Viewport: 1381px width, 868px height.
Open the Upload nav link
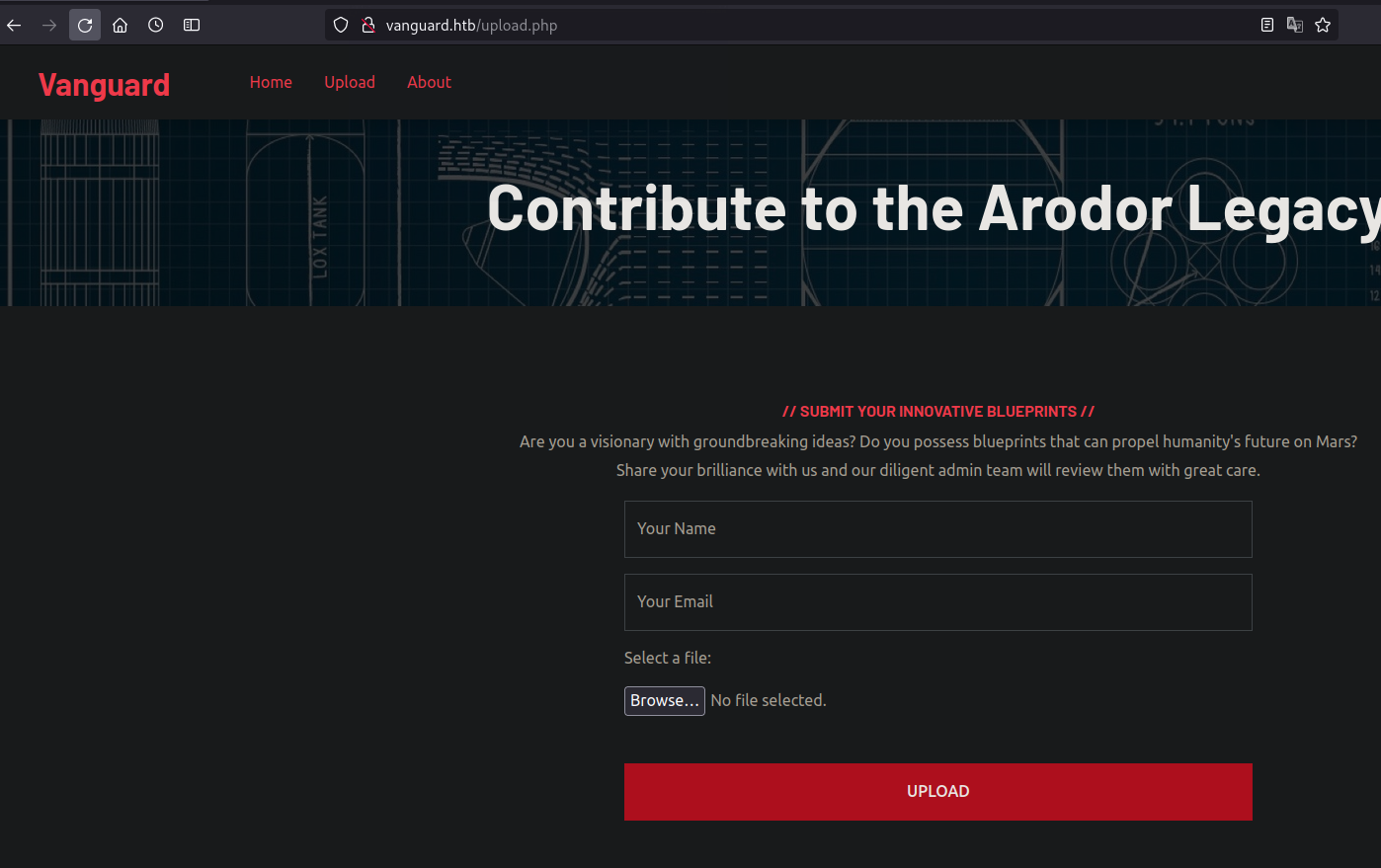pyautogui.click(x=350, y=82)
